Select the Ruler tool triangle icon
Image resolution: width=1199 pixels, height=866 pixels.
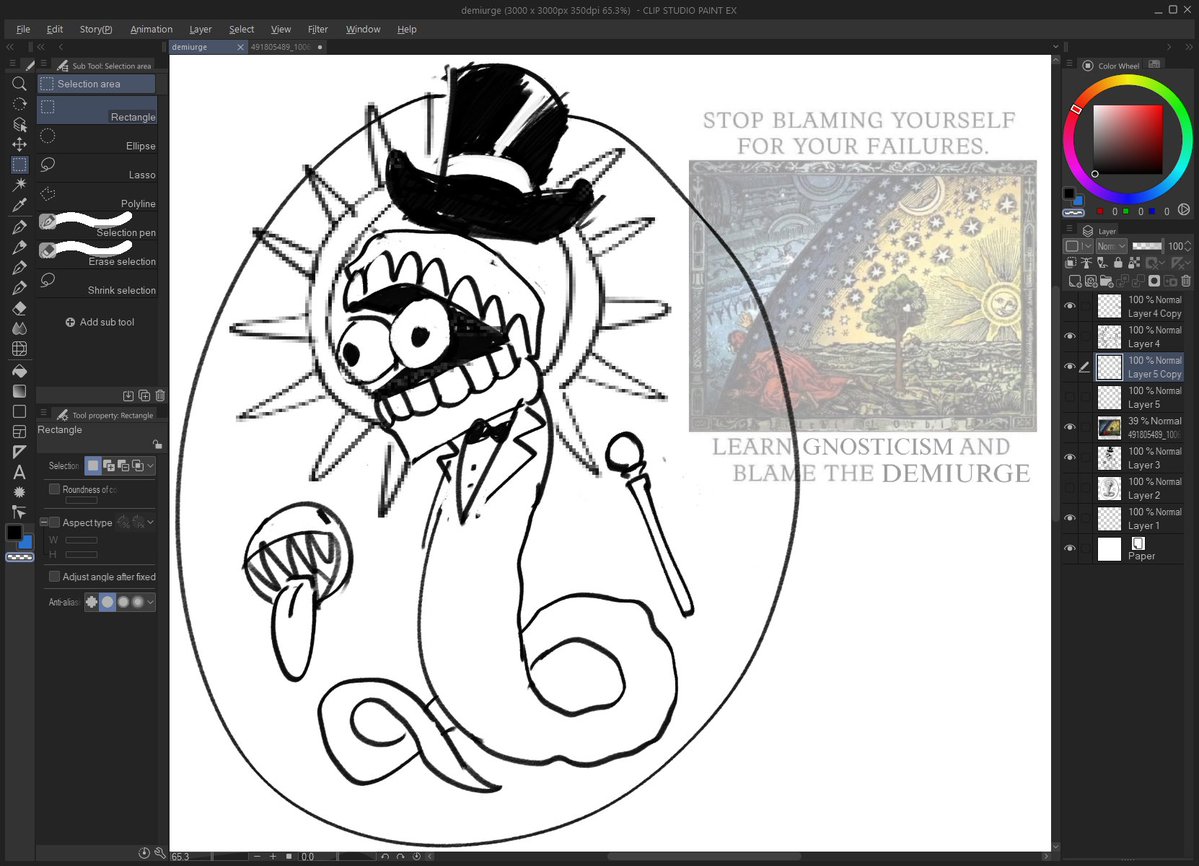pyautogui.click(x=19, y=452)
